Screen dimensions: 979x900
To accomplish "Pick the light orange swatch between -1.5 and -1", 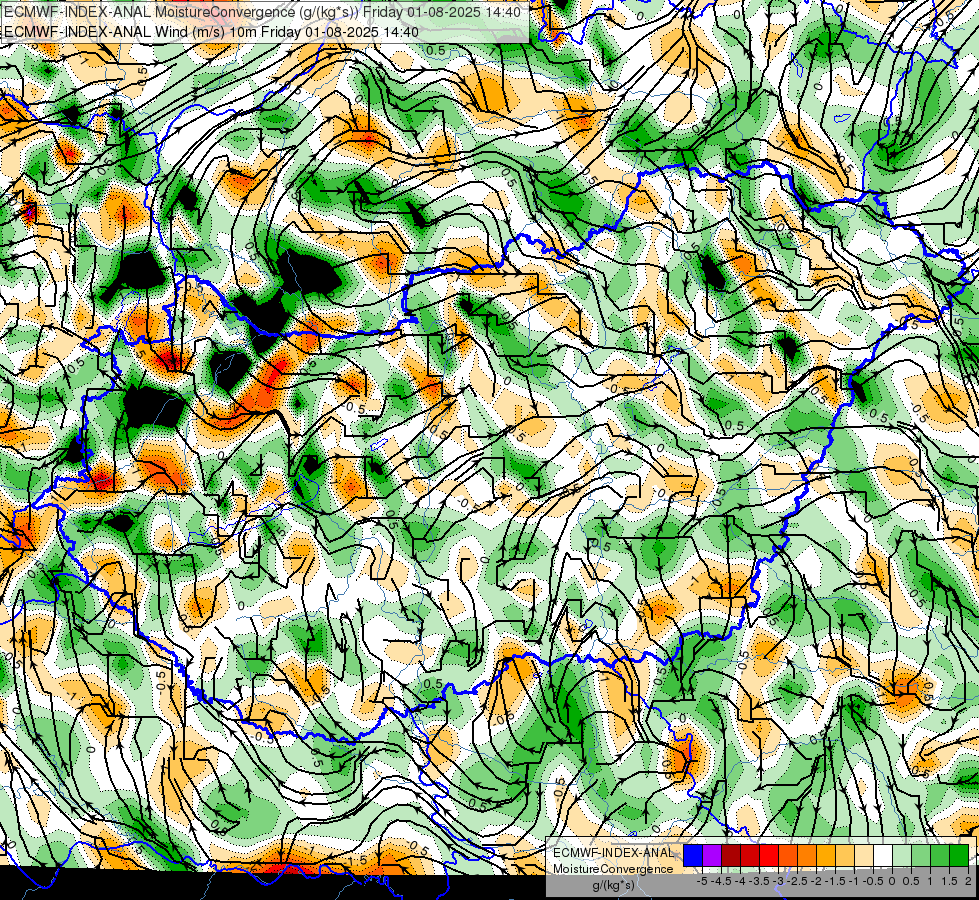I will coord(845,855).
